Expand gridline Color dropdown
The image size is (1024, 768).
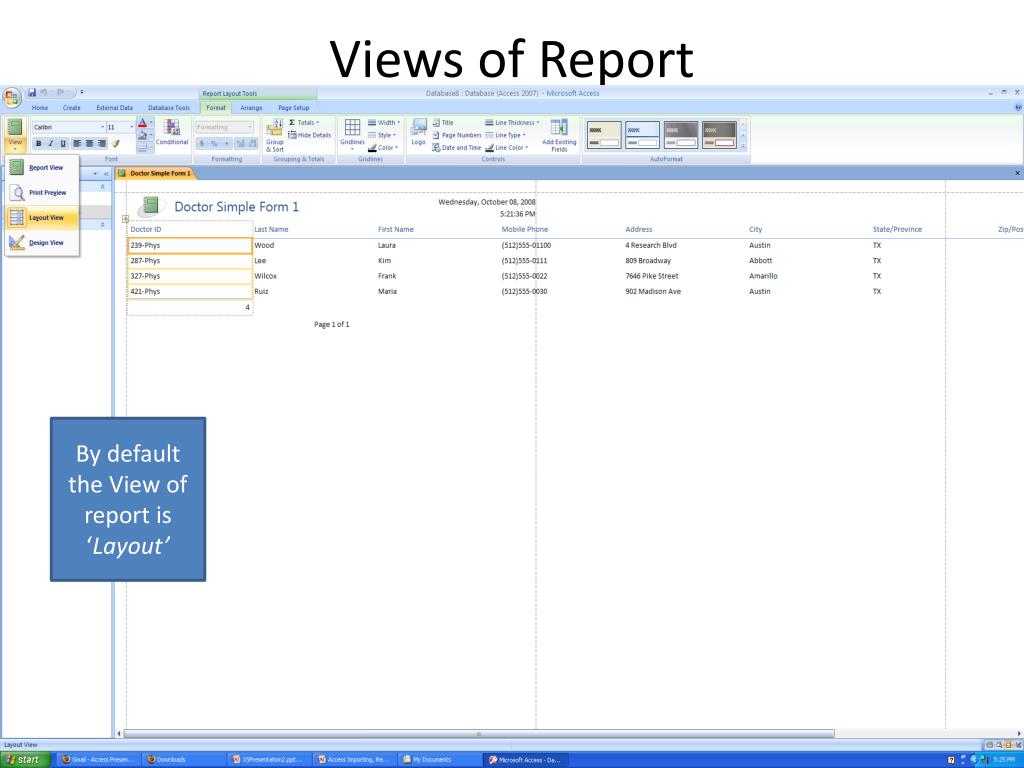383,148
